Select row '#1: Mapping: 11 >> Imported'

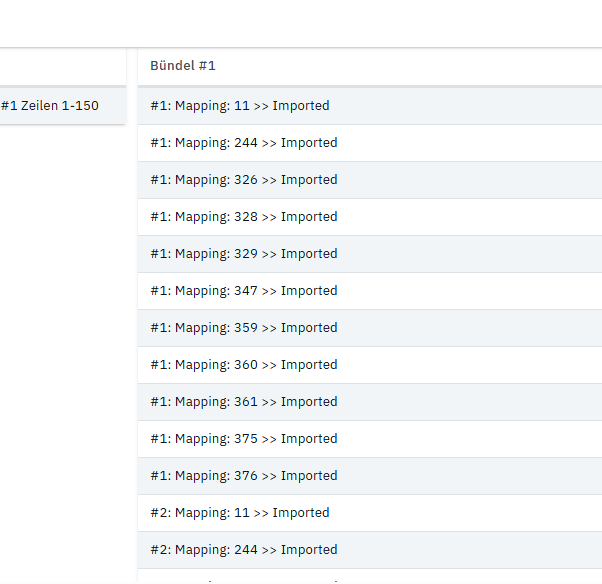240,106
